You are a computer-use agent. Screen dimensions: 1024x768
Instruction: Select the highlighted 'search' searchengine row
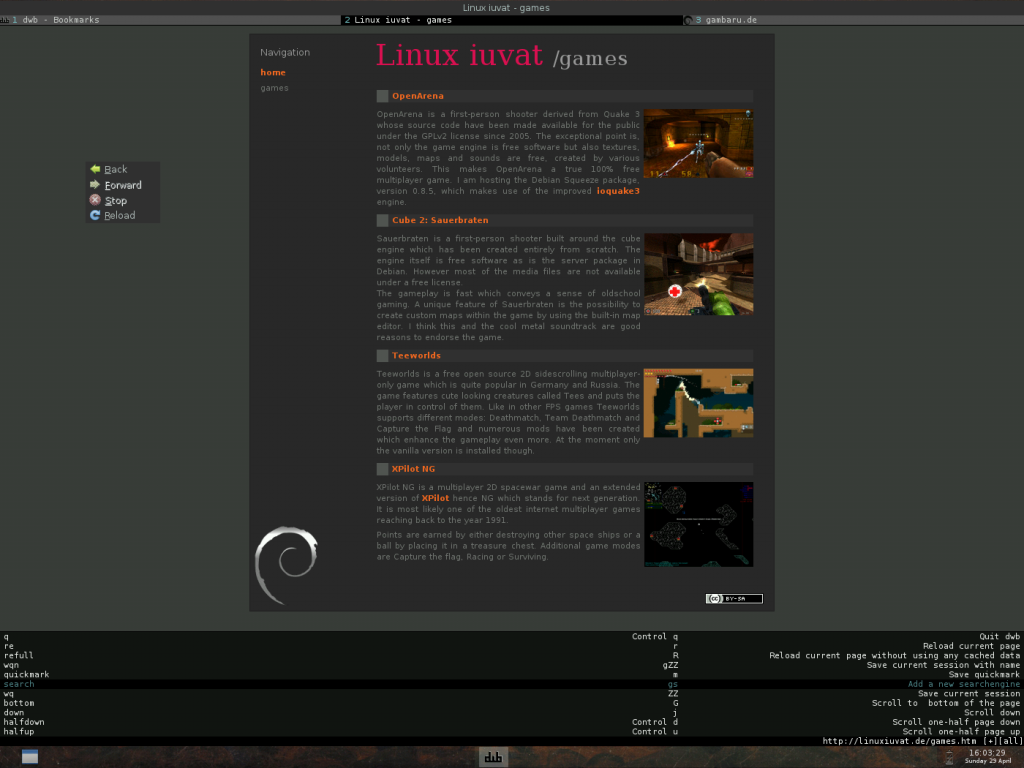point(19,683)
